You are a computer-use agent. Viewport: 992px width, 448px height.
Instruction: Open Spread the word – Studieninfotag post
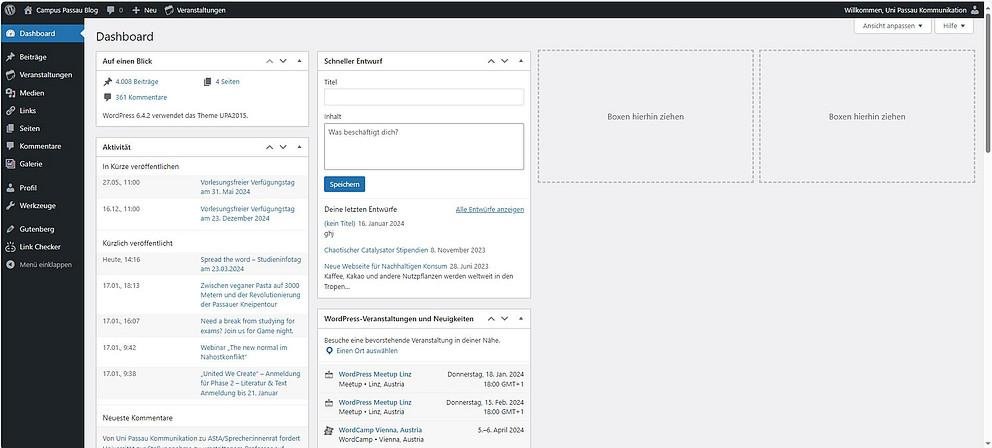(x=251, y=264)
